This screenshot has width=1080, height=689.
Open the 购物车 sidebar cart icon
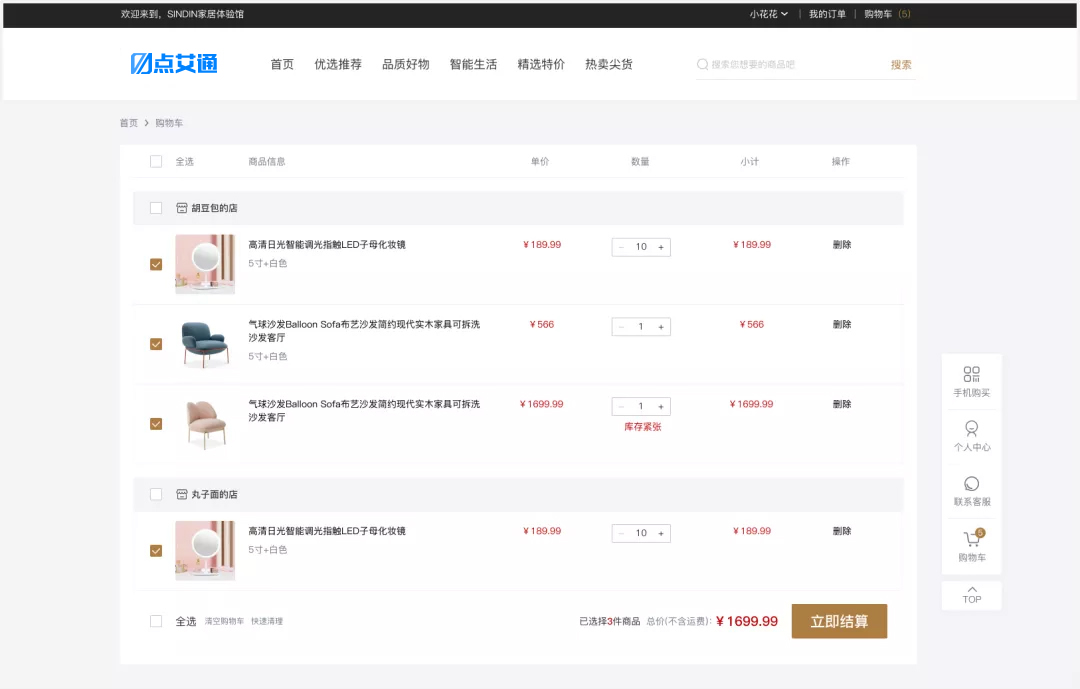click(973, 537)
